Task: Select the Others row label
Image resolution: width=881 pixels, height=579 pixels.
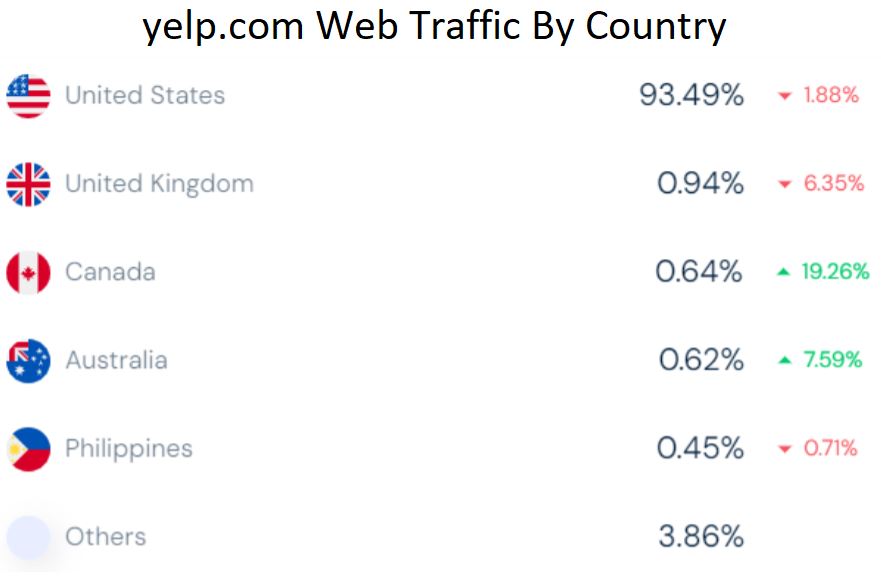Action: tap(105, 537)
